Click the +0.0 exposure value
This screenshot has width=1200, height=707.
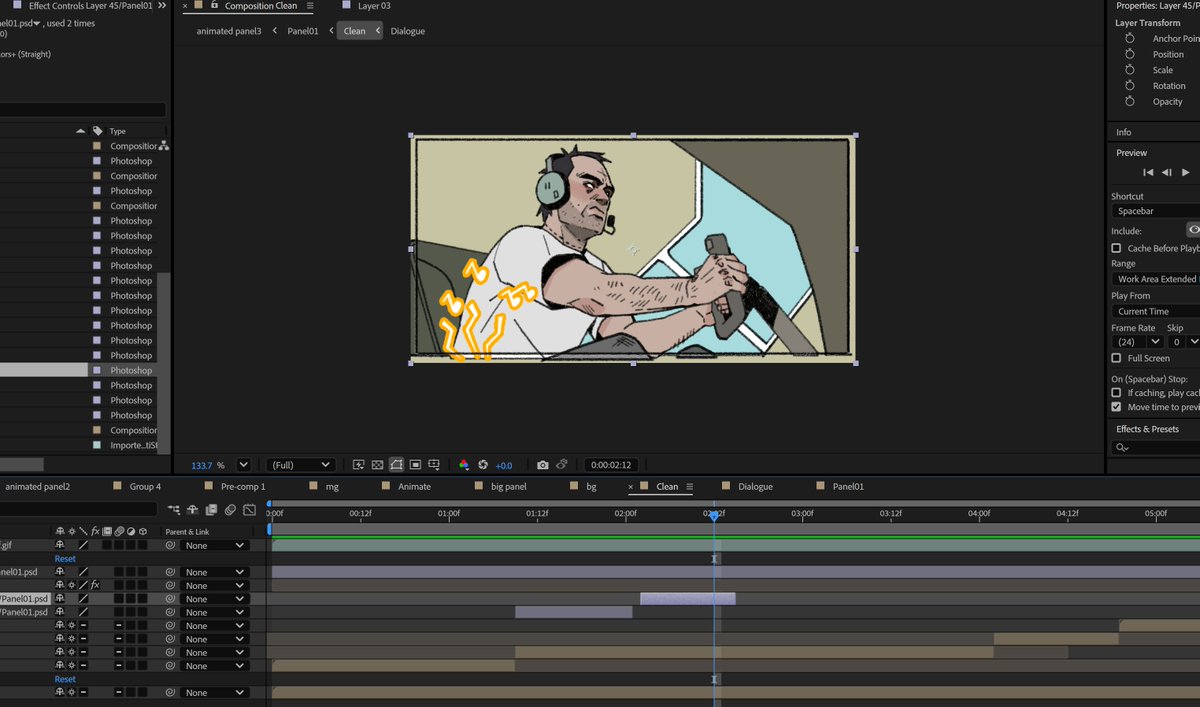pos(504,466)
